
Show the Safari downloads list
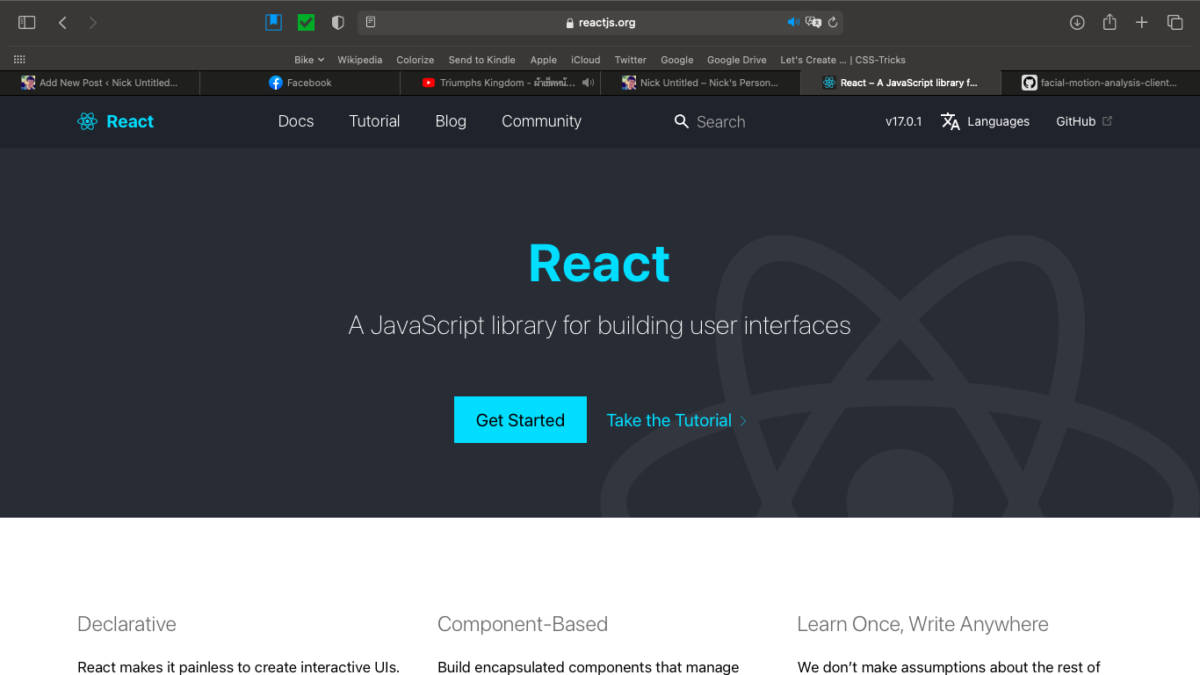[x=1077, y=22]
